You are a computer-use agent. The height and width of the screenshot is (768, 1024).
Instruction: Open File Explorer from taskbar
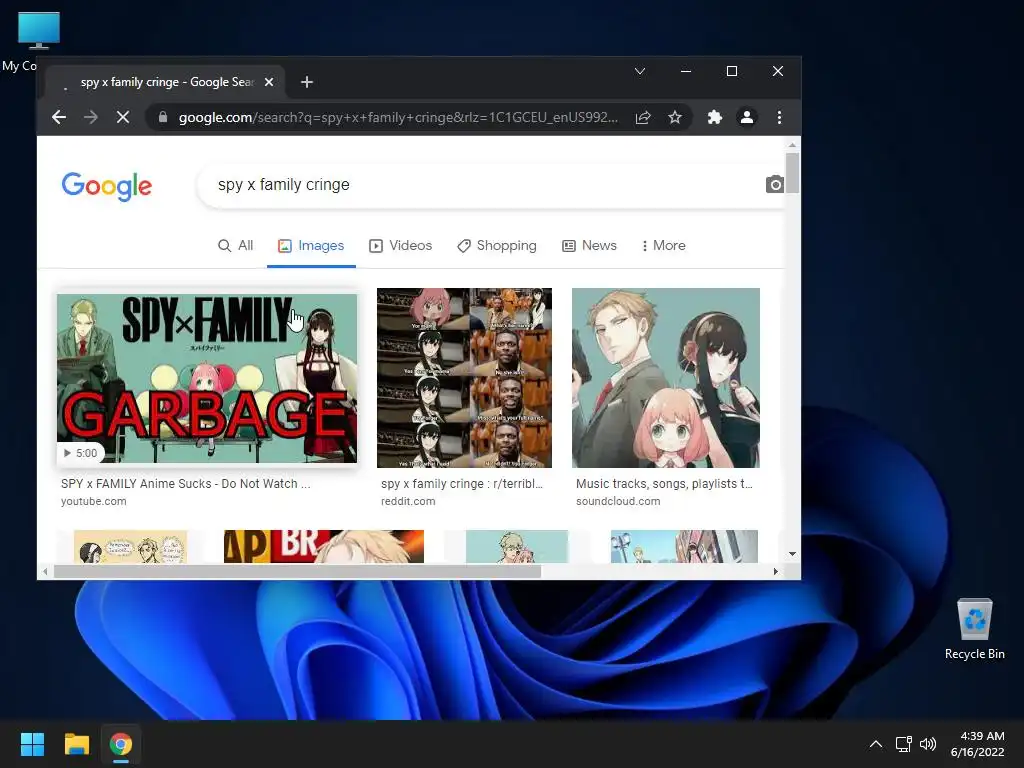pos(76,744)
